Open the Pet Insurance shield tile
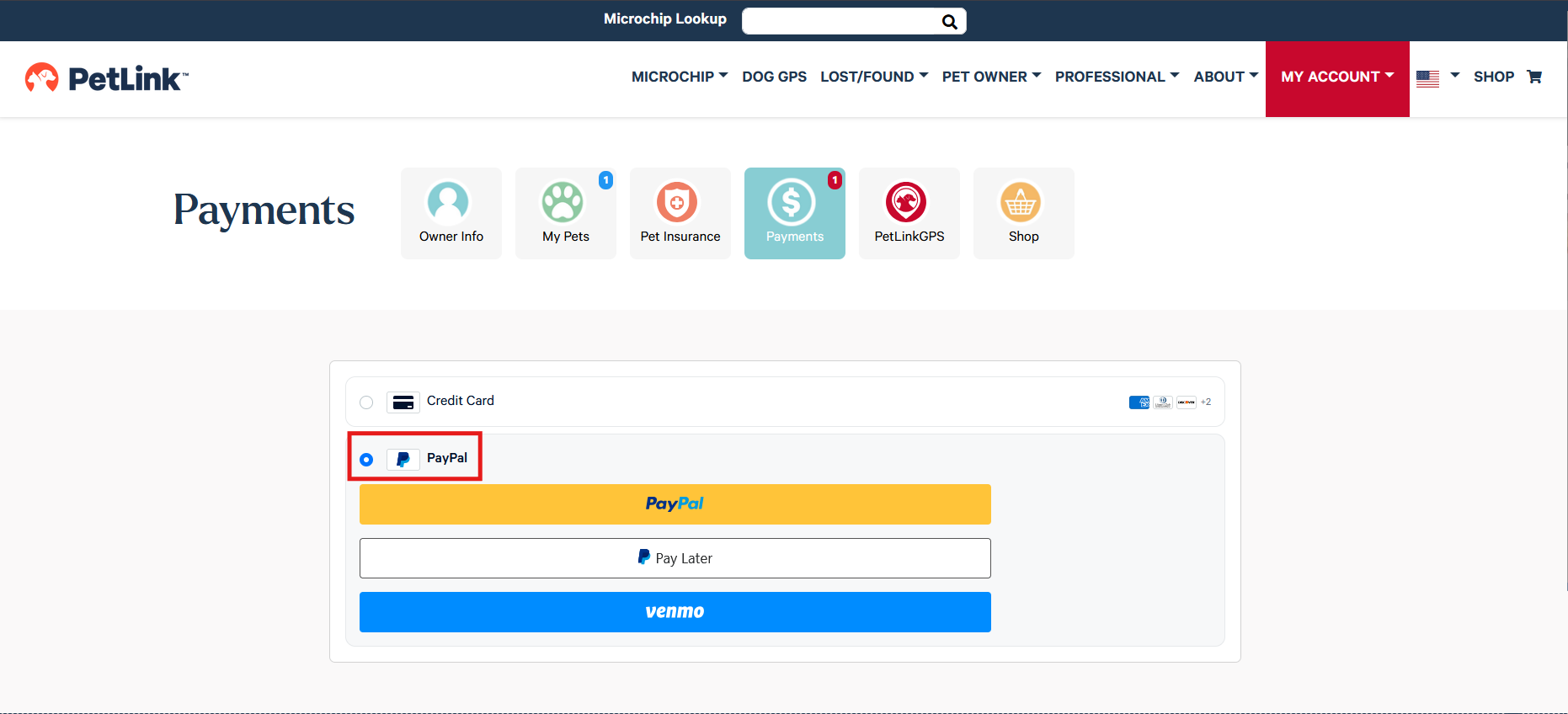Viewport: 1568px width, 714px height. (680, 213)
